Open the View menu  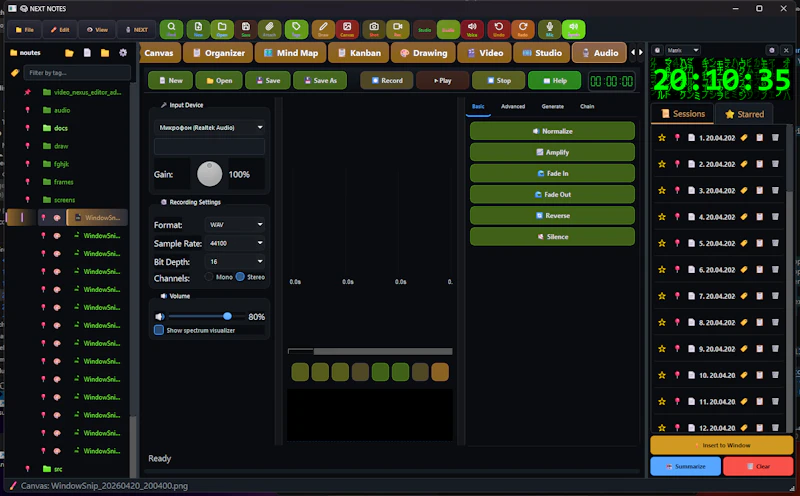tap(97, 30)
